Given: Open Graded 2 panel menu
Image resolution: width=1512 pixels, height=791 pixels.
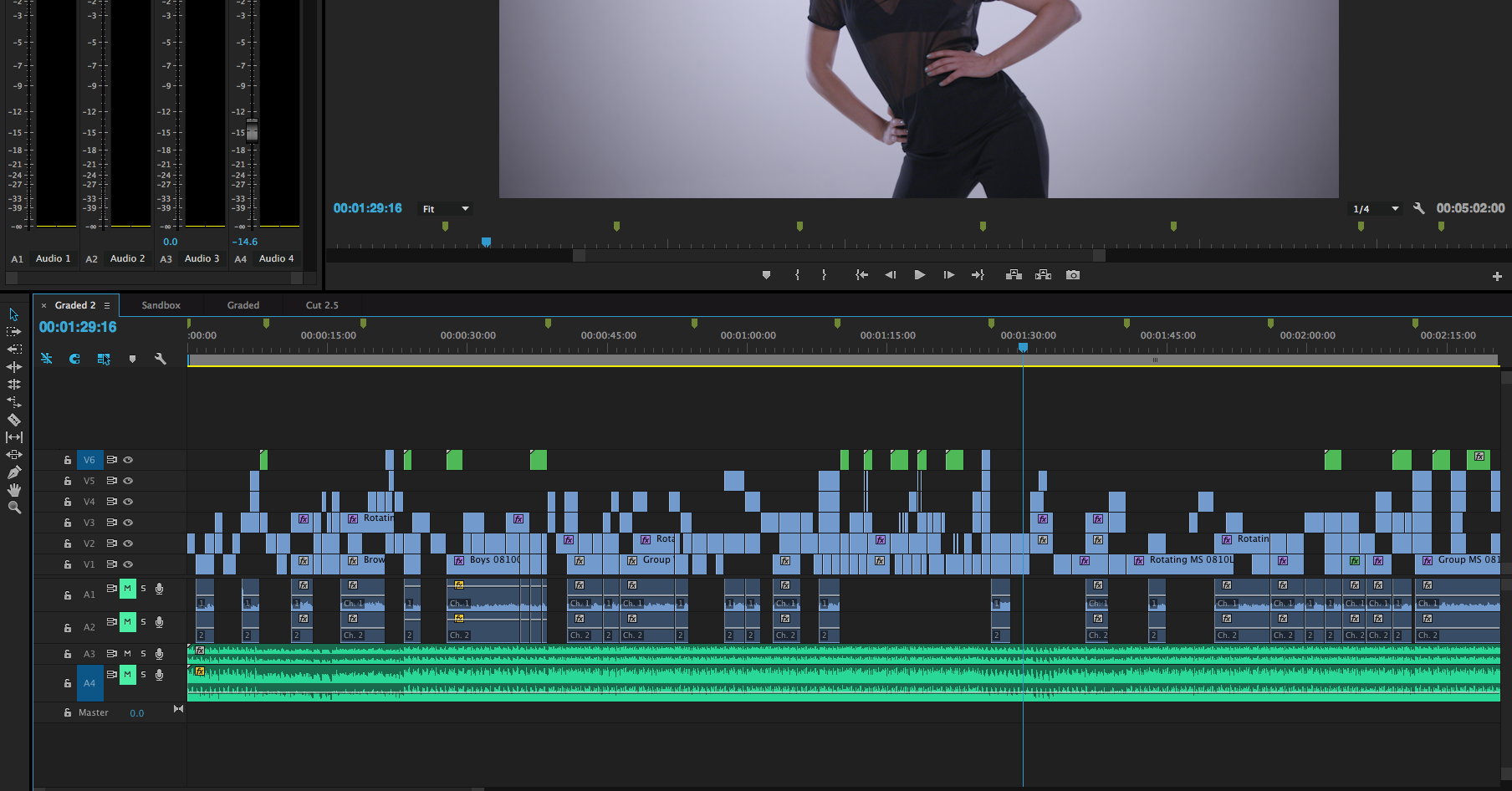Looking at the screenshot, I should 107,306.
